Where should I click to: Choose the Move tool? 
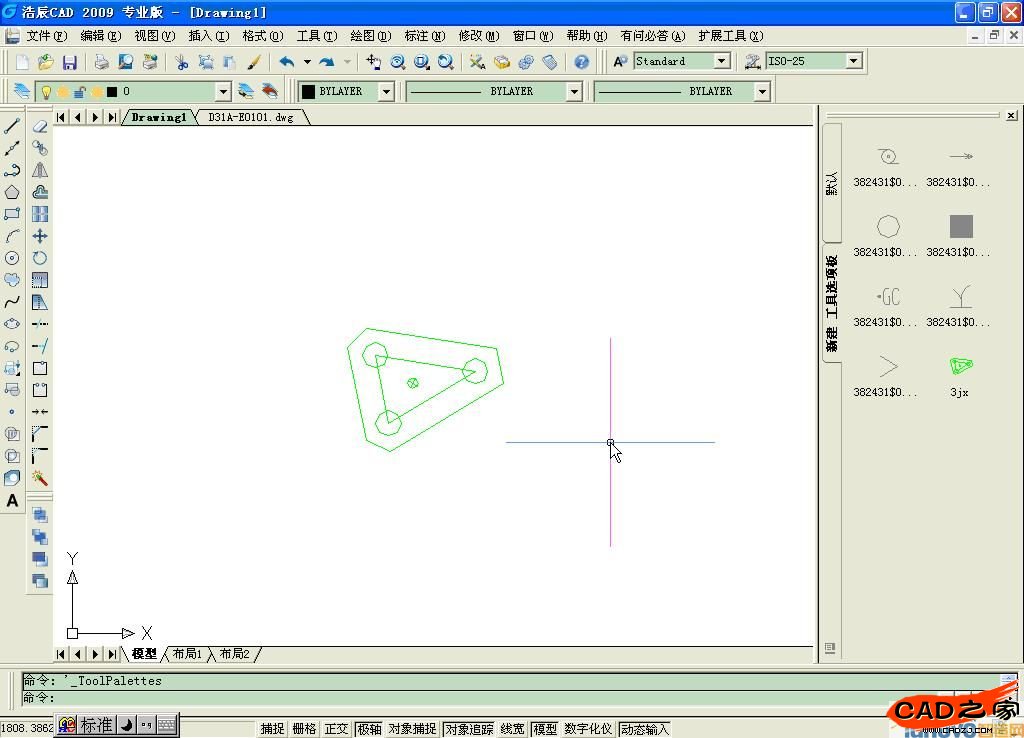(40, 236)
